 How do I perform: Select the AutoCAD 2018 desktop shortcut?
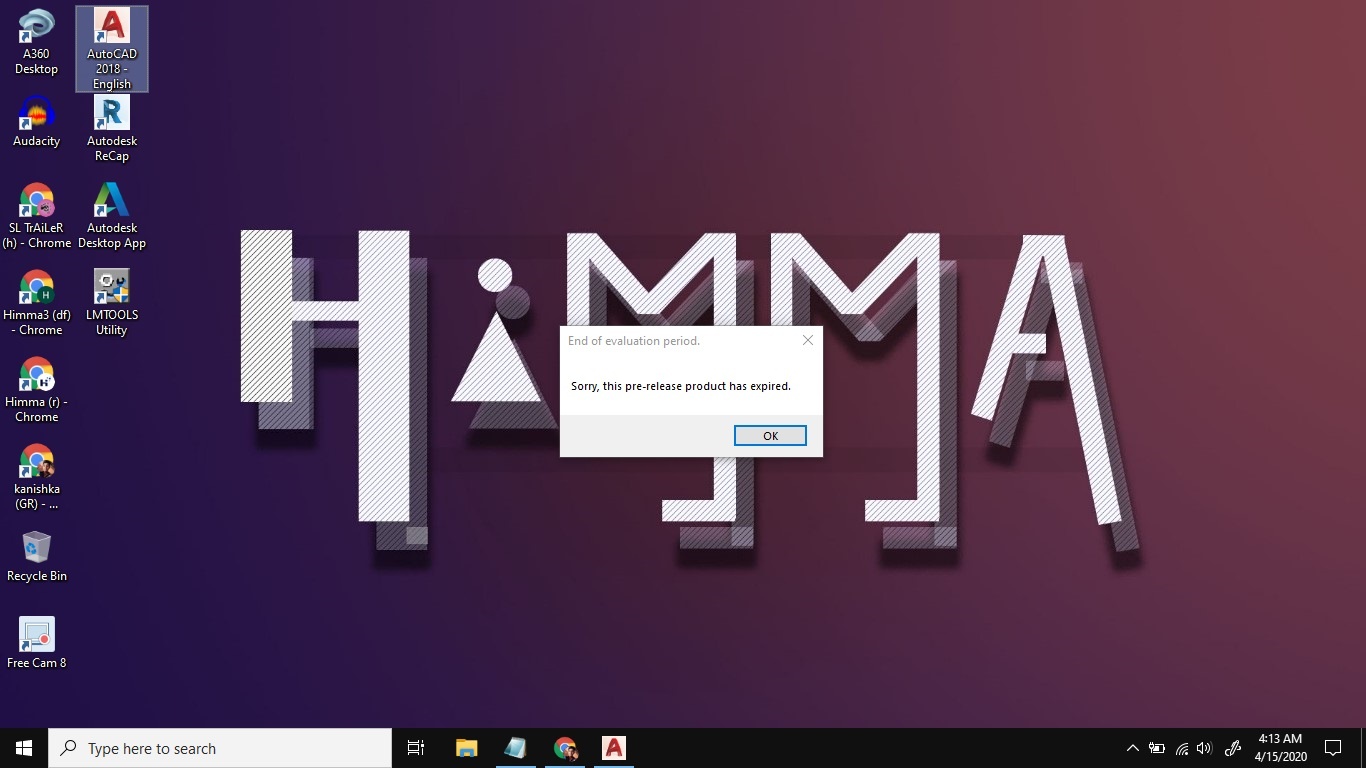pyautogui.click(x=112, y=49)
